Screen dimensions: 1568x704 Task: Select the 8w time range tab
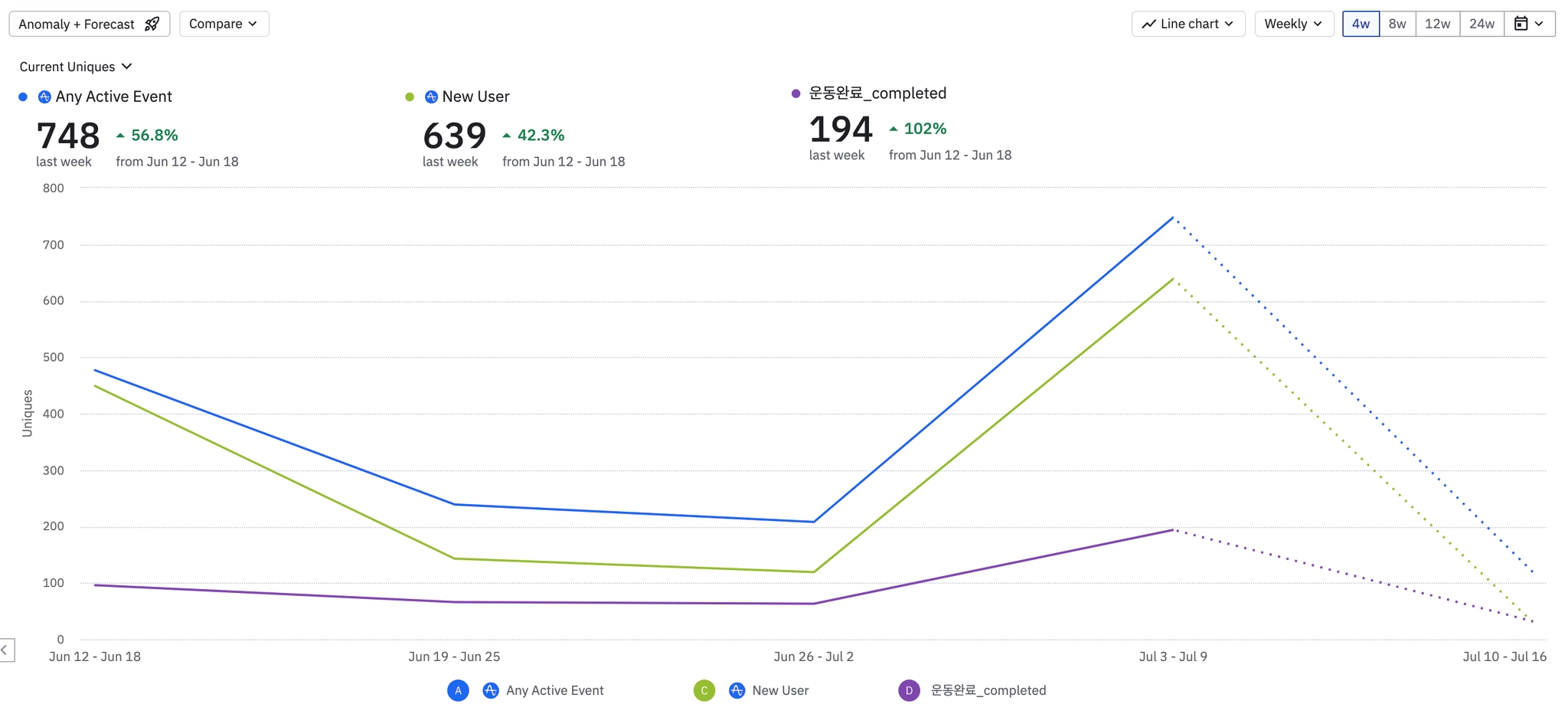pyautogui.click(x=1397, y=24)
